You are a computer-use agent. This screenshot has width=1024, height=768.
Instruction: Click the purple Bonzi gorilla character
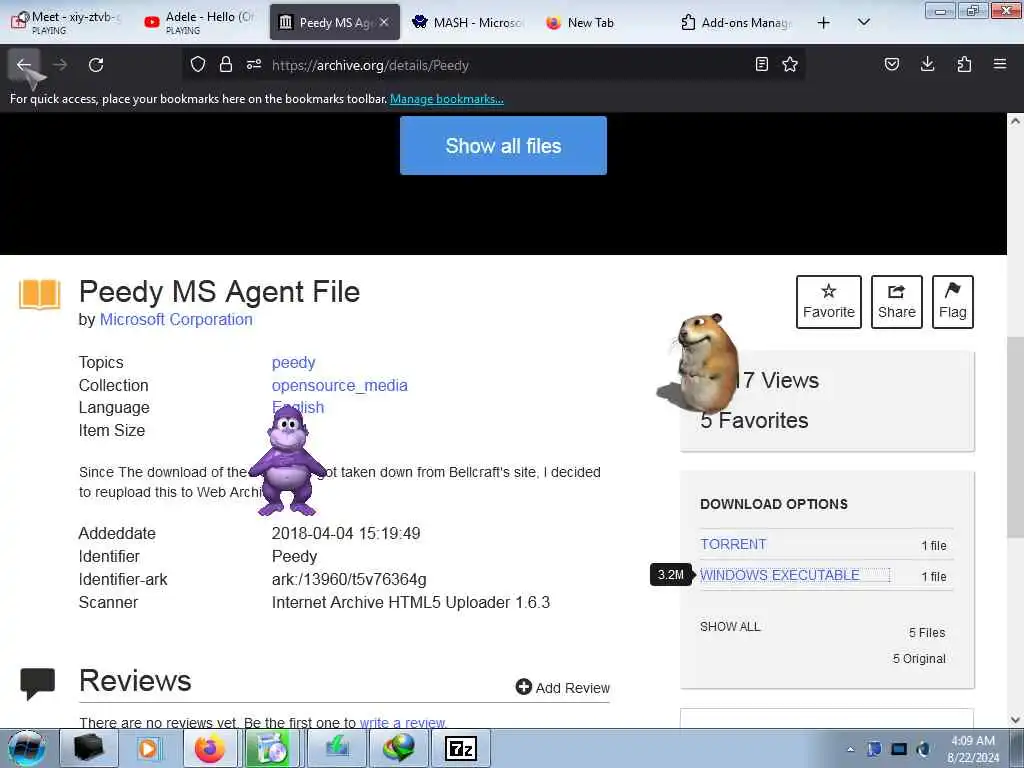point(287,459)
